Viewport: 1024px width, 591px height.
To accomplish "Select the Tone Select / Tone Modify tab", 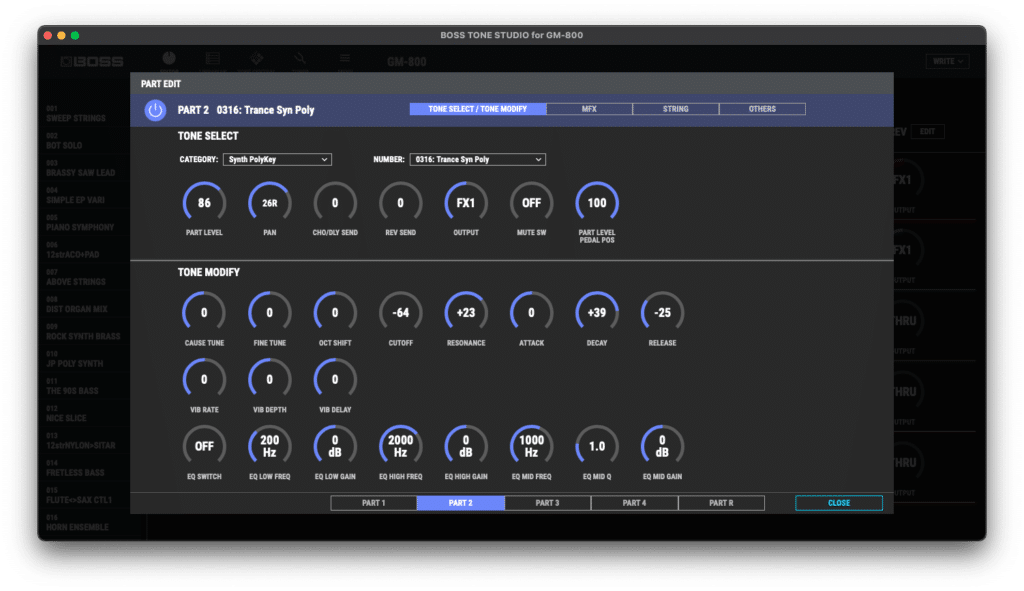I will 478,109.
